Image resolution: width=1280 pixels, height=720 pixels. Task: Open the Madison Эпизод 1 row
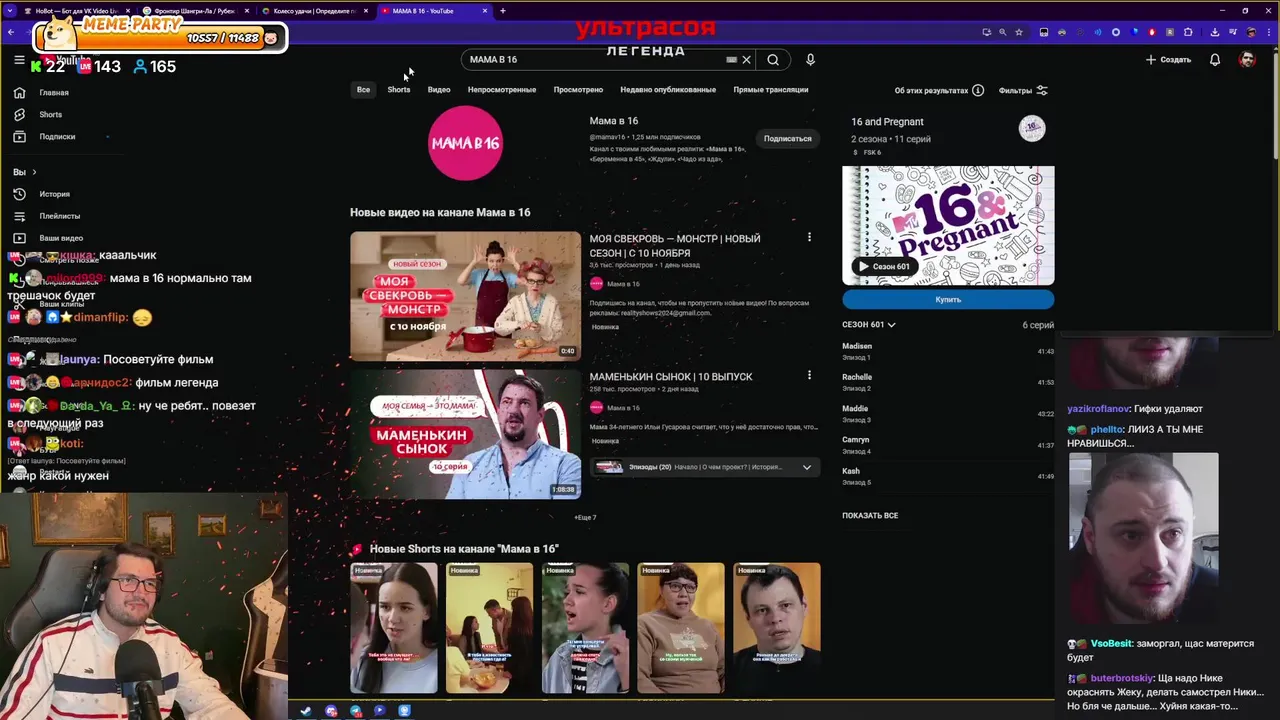click(x=948, y=351)
